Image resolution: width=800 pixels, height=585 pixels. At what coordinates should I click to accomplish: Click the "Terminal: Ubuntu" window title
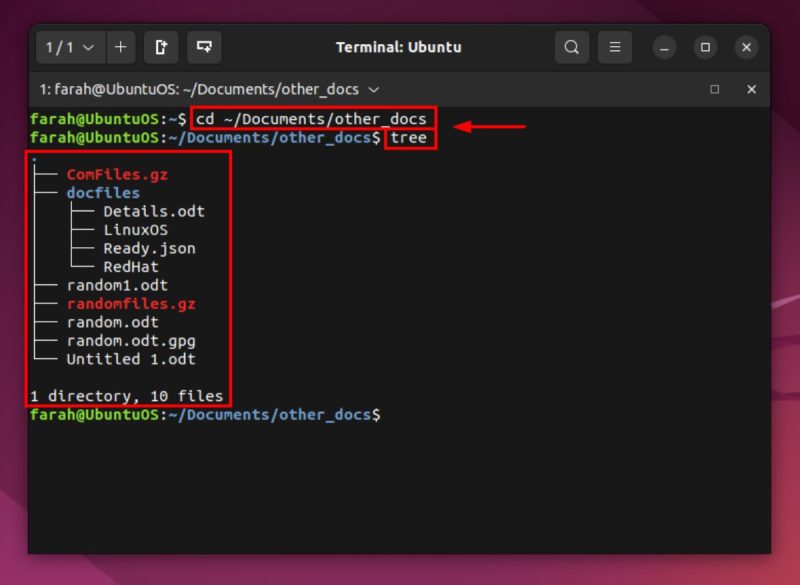pos(399,47)
